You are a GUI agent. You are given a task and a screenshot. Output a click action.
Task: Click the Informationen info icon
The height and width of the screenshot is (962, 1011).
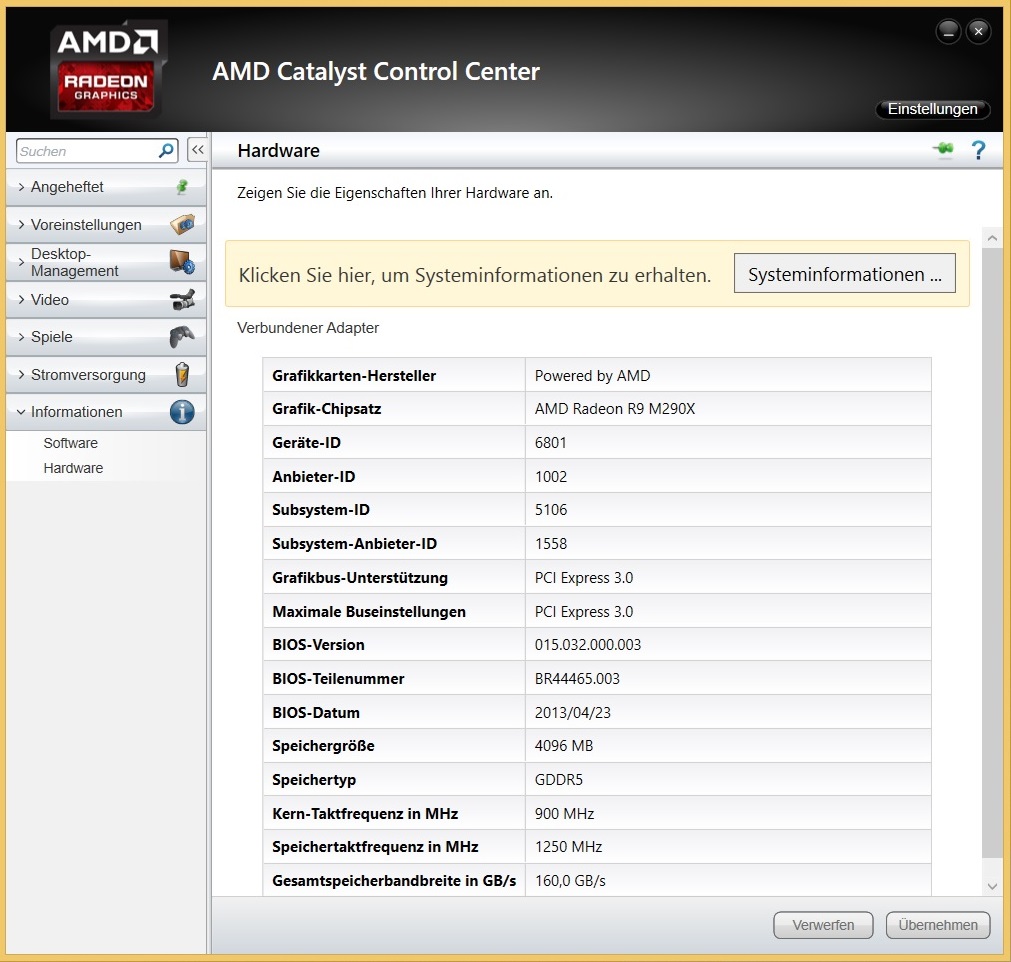182,411
